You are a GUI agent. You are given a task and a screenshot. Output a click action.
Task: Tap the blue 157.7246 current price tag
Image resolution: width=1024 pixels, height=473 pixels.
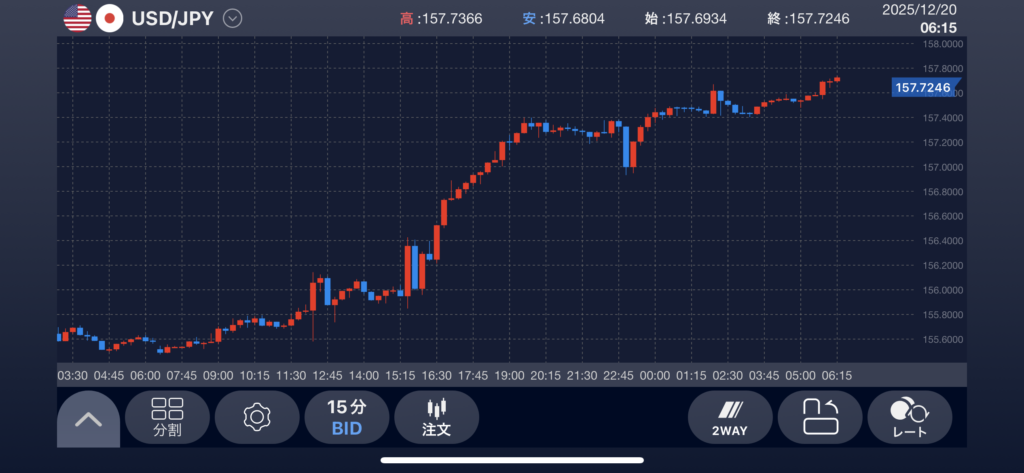(921, 88)
